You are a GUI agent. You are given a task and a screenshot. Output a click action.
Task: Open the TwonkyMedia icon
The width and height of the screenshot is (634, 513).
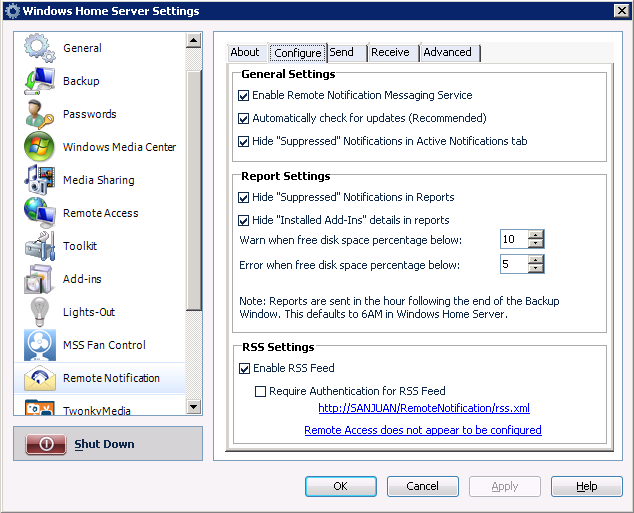(x=40, y=407)
